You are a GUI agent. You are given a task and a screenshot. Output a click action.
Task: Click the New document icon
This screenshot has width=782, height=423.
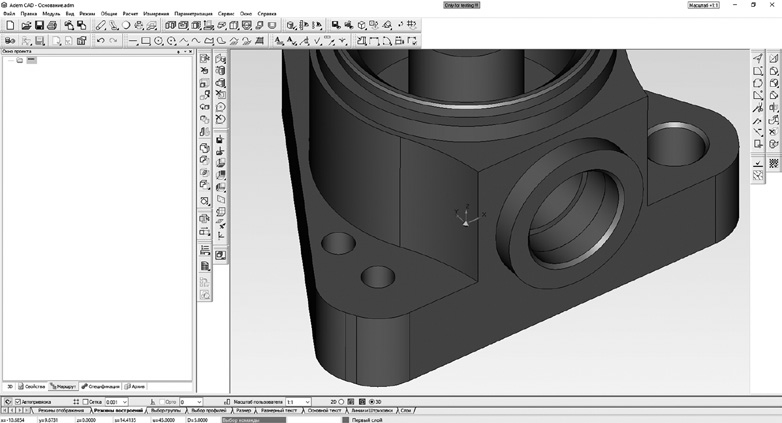coord(8,25)
